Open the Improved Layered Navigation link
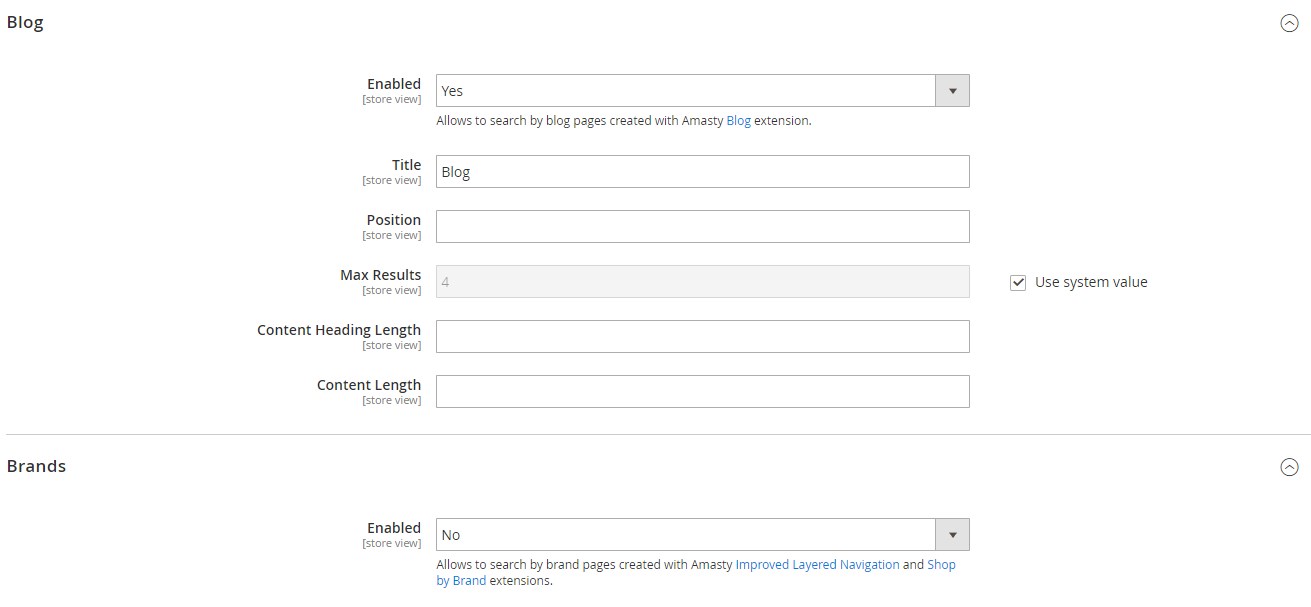The image size is (1311, 607). point(817,565)
